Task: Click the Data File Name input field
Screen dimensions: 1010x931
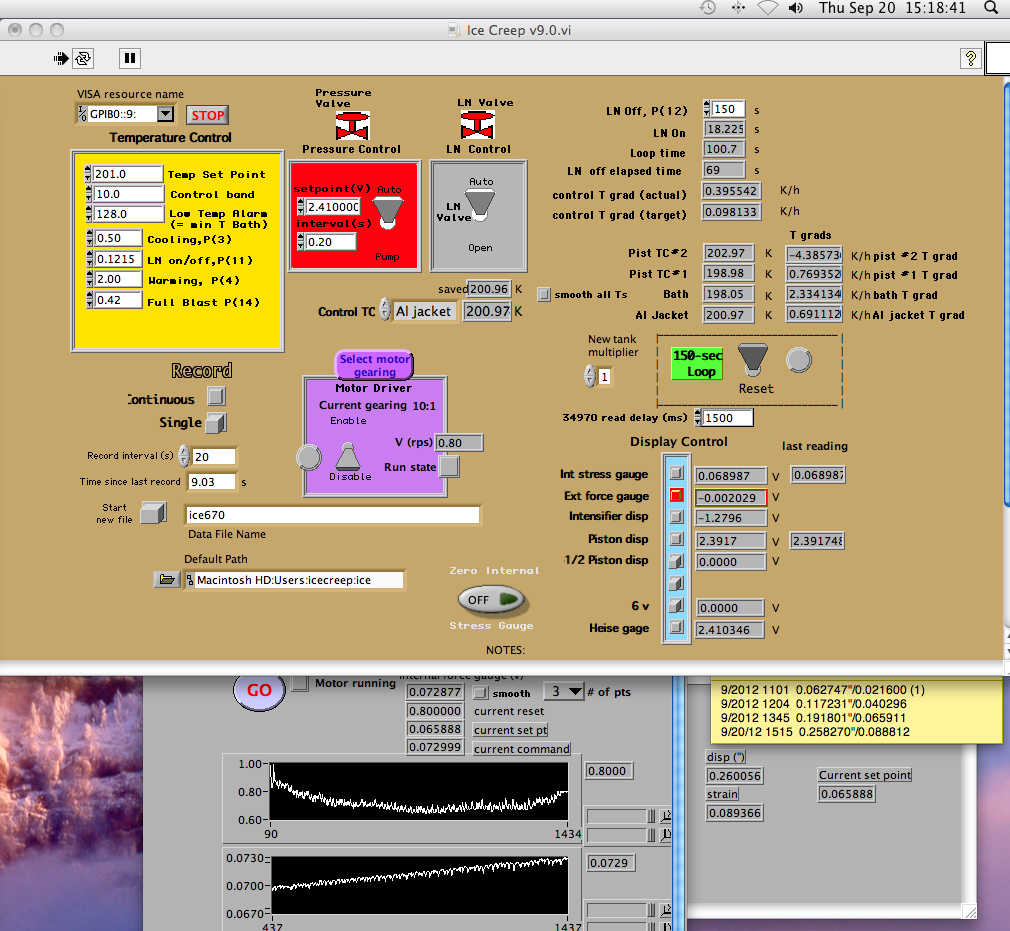Action: pyautogui.click(x=333, y=515)
